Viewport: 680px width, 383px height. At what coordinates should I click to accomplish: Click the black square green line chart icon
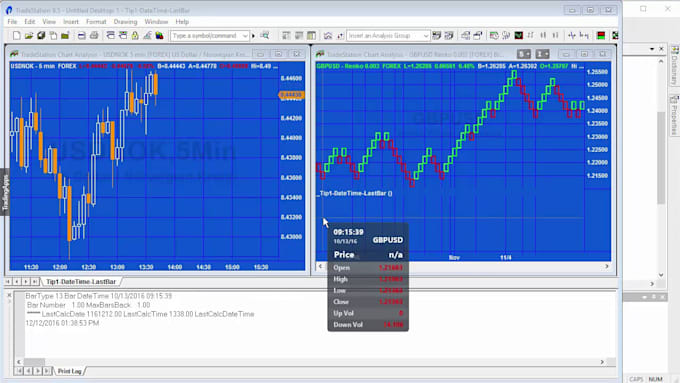519,36
